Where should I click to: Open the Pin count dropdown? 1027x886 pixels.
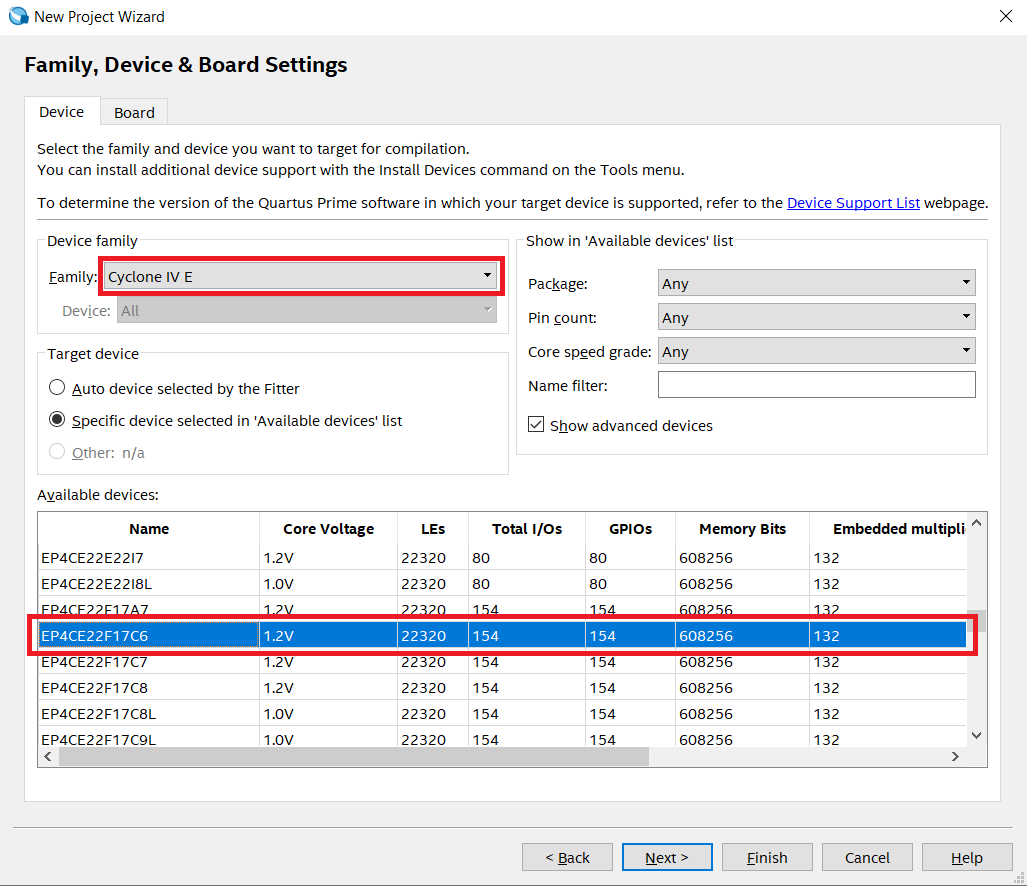[x=816, y=317]
